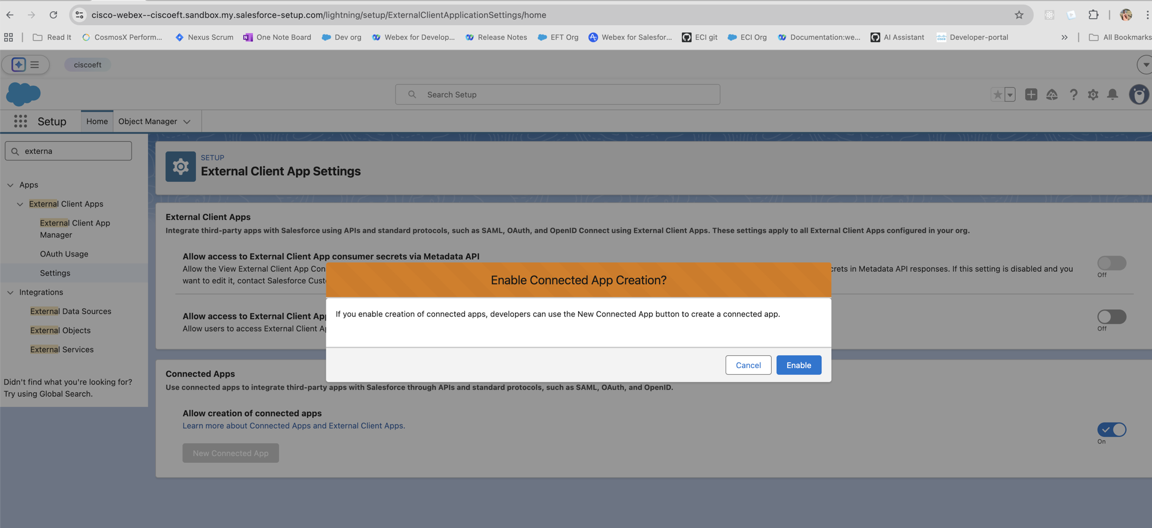Switch to the Home tab
Image resolution: width=1152 pixels, height=531 pixels.
[x=97, y=121]
